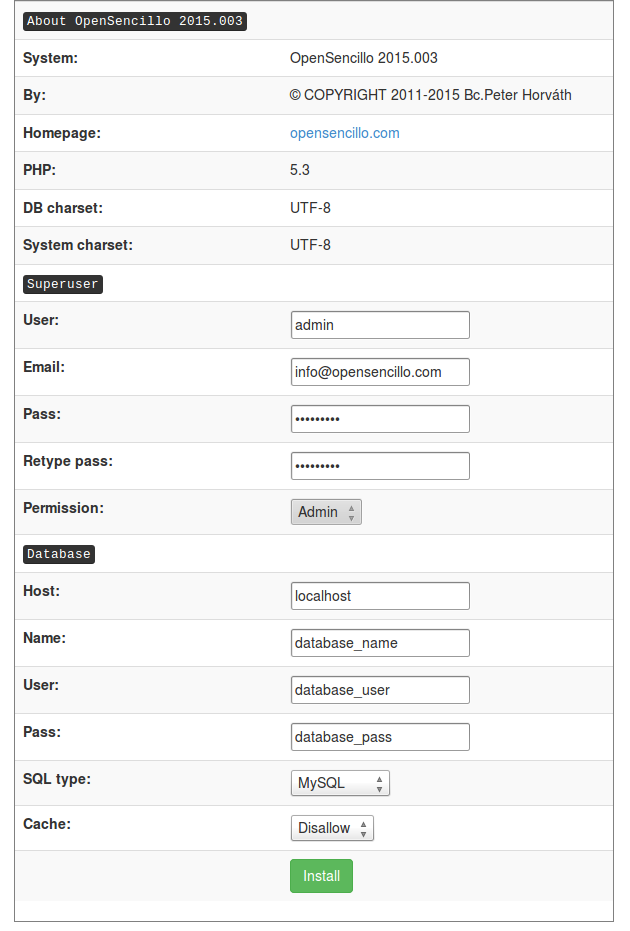Focus the Superuser User field containing admin
Viewport: 630px width, 931px height.
coord(380,325)
